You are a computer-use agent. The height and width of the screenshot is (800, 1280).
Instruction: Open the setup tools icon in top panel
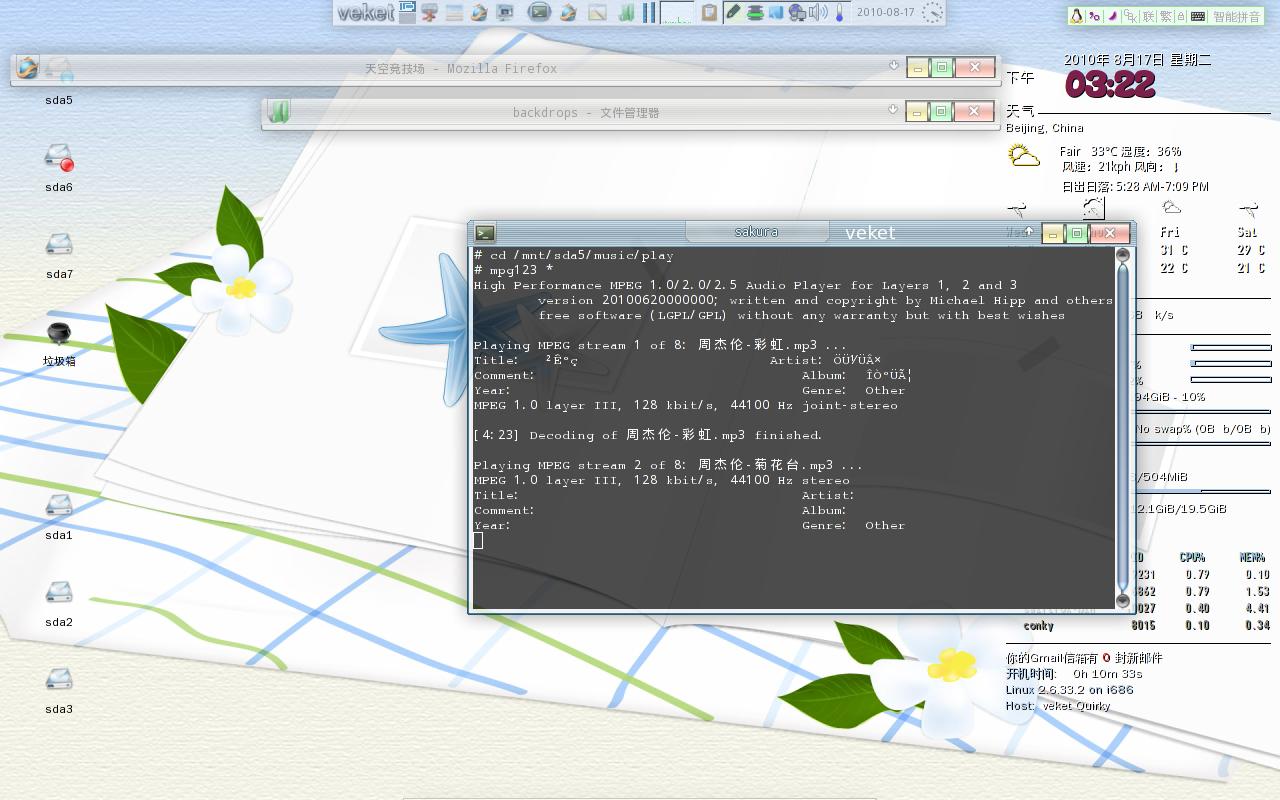[430, 12]
